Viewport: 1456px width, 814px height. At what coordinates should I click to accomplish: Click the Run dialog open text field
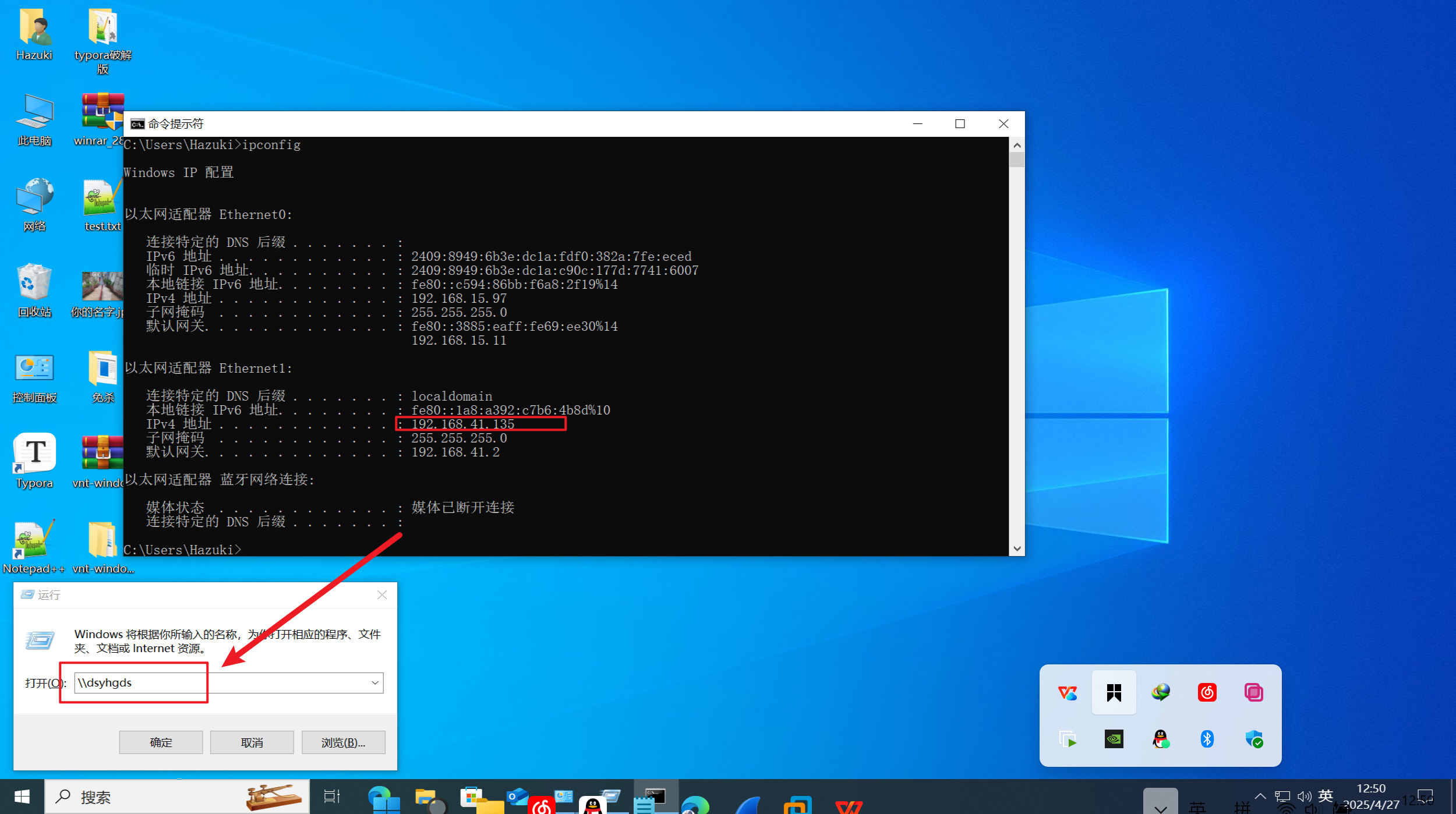221,682
